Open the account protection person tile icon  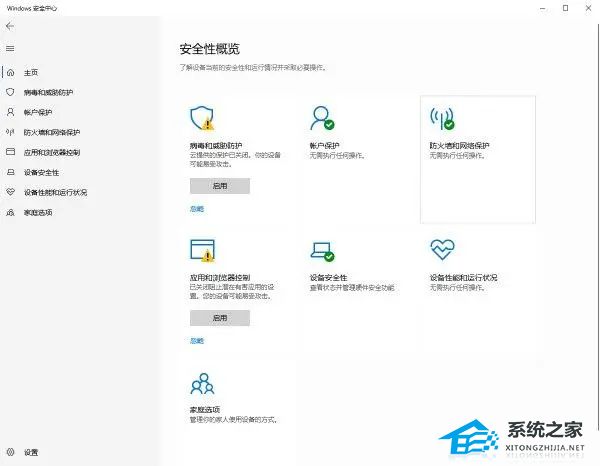(x=322, y=118)
